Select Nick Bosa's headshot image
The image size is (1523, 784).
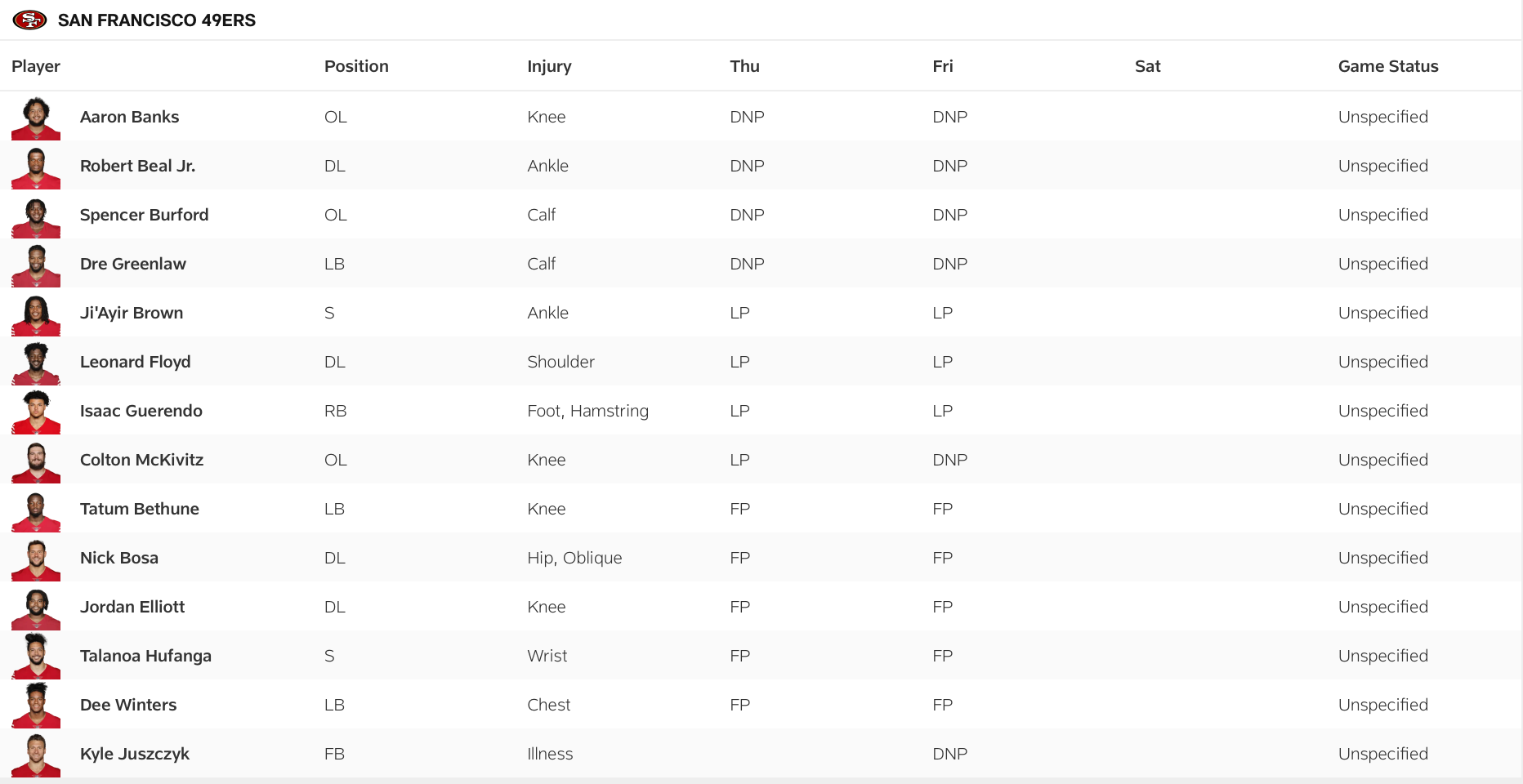pos(35,557)
